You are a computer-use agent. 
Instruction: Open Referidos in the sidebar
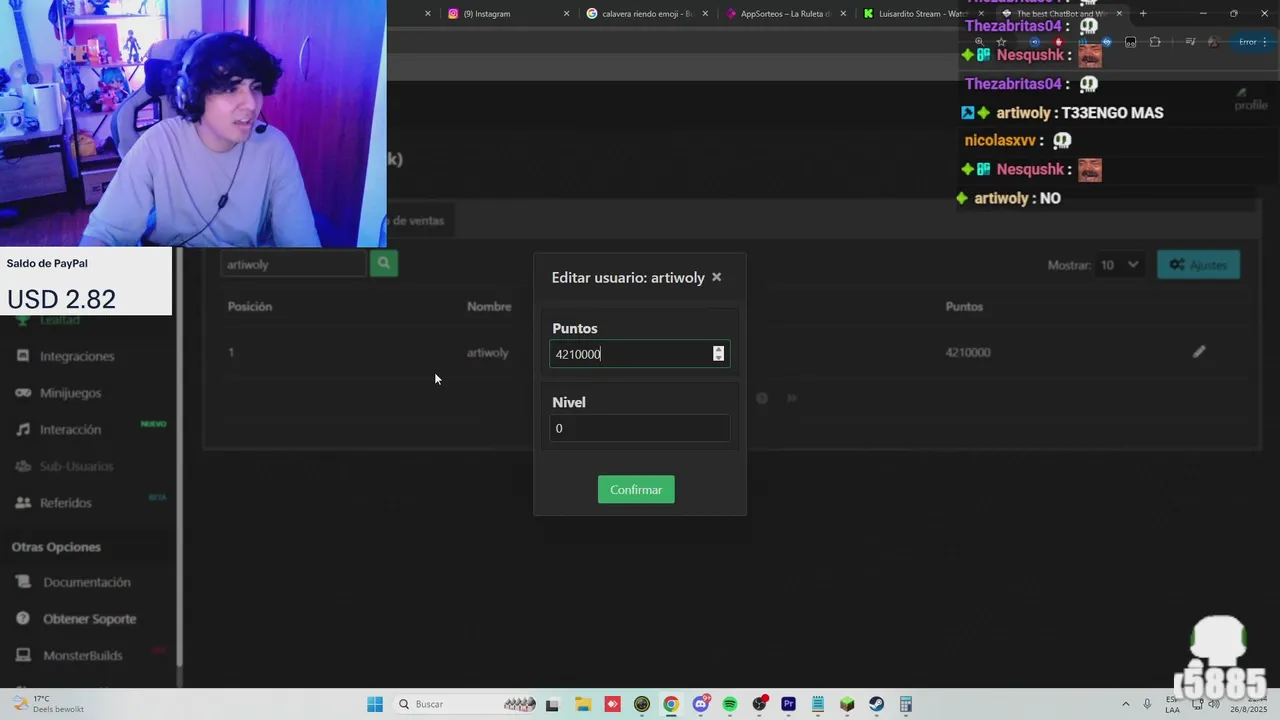point(65,503)
